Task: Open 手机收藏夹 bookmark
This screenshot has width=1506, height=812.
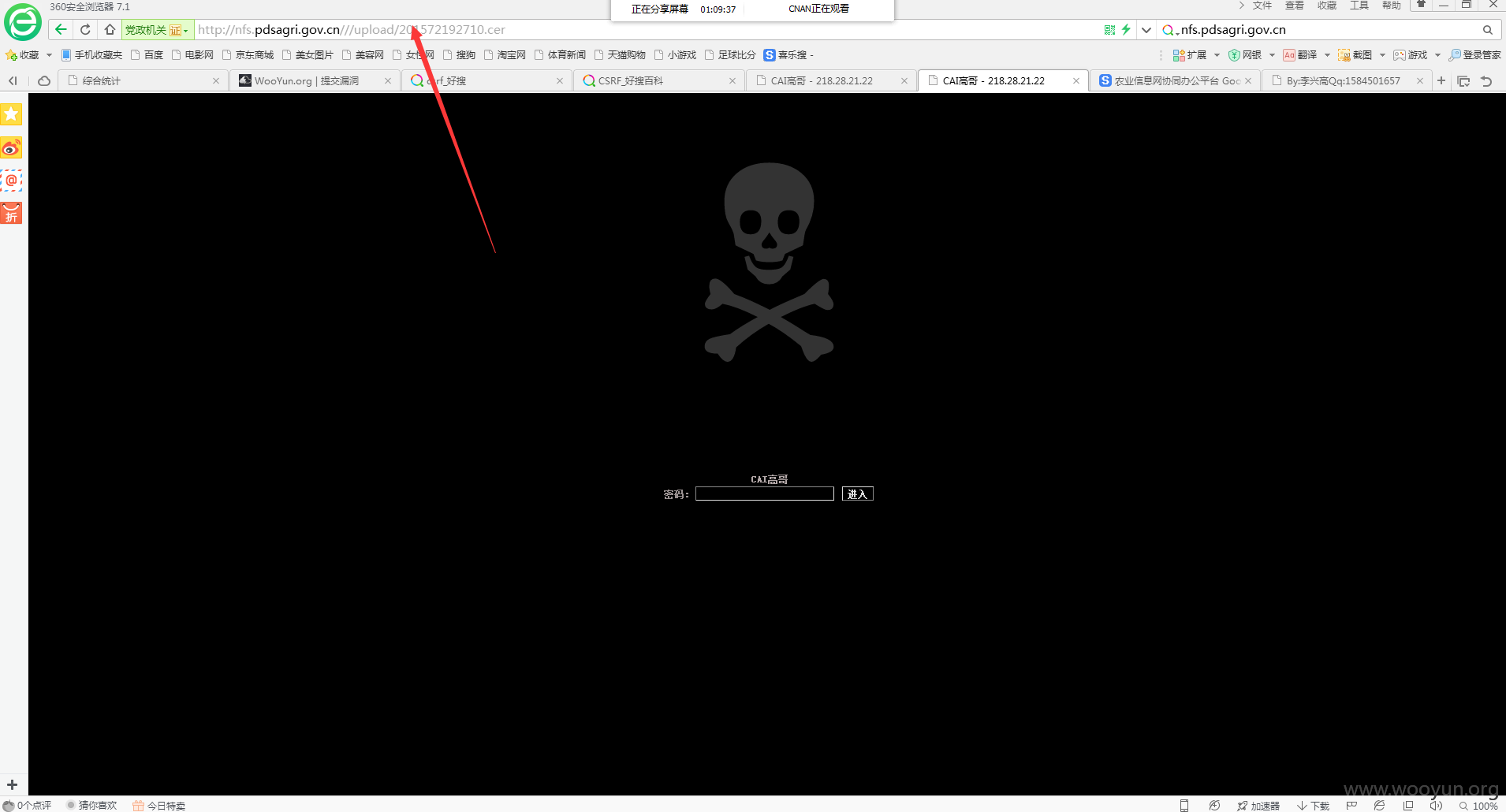Action: 91,55
